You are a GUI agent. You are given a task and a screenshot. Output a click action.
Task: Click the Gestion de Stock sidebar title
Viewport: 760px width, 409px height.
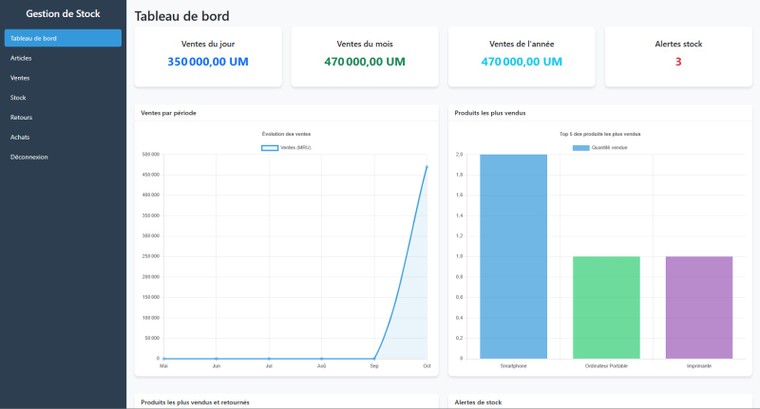click(x=63, y=13)
